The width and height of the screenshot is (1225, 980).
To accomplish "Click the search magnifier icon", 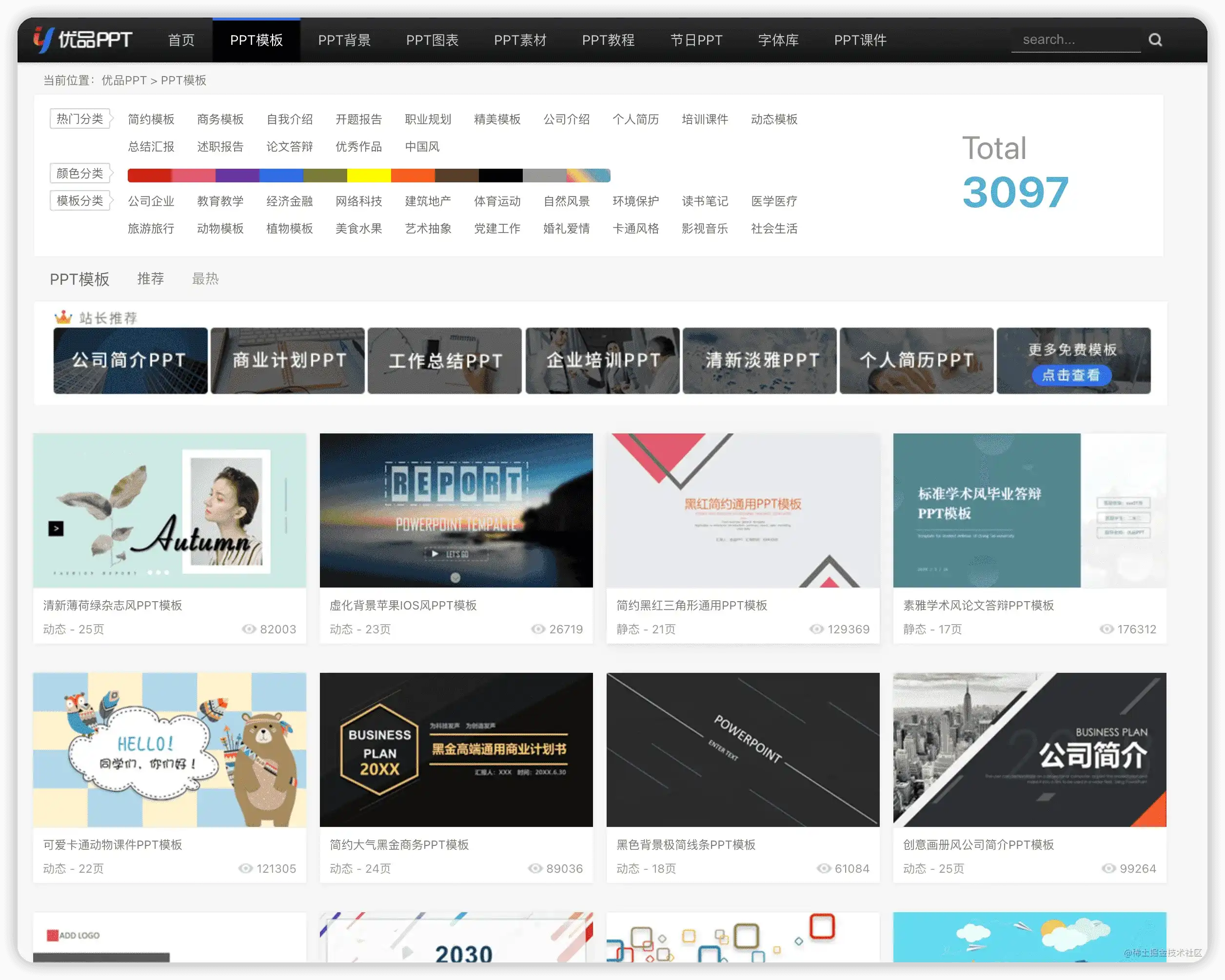I will click(1155, 40).
